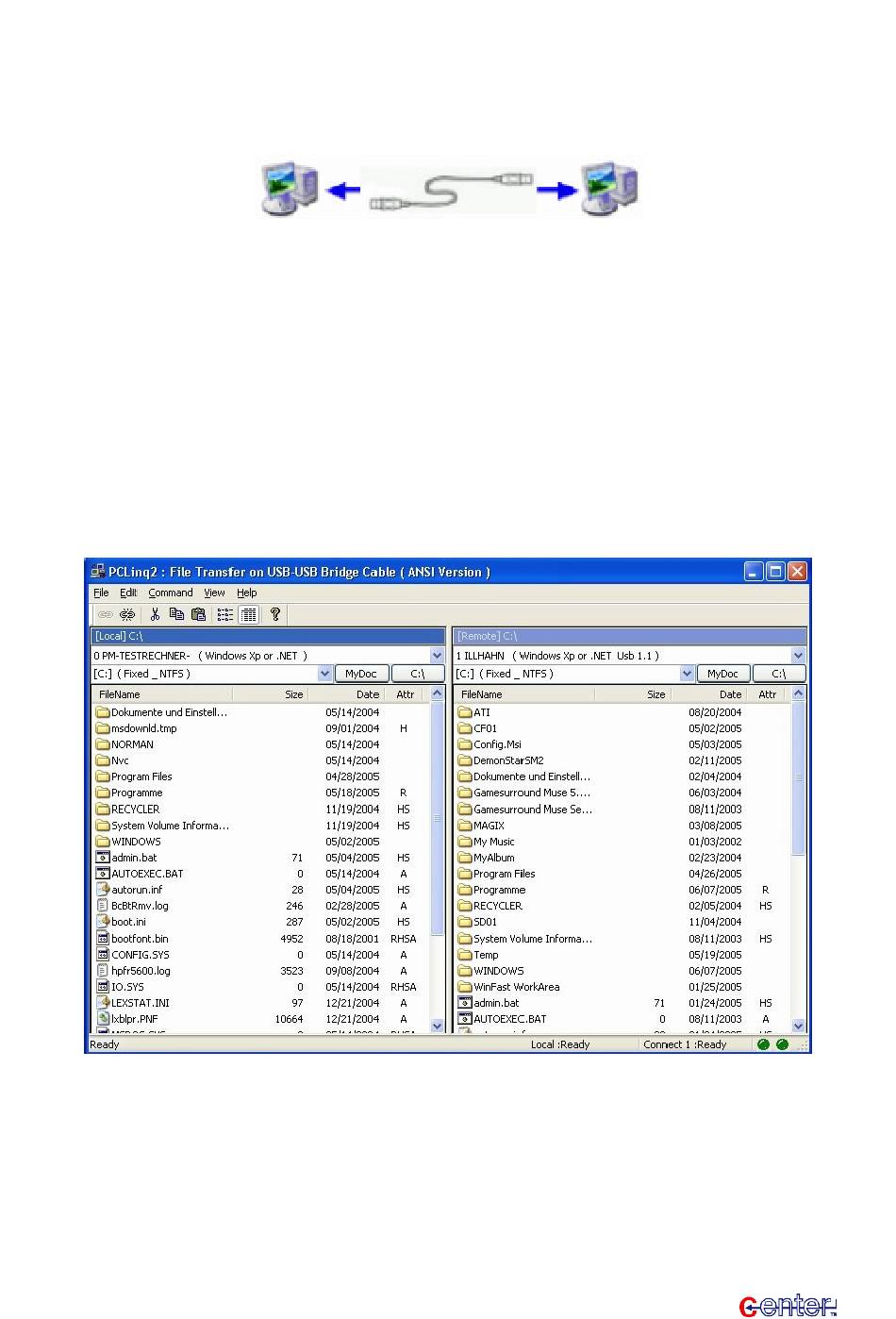Image resolution: width=896 pixels, height=1319 pixels.
Task: Open the View menu
Action: pyautogui.click(x=214, y=593)
